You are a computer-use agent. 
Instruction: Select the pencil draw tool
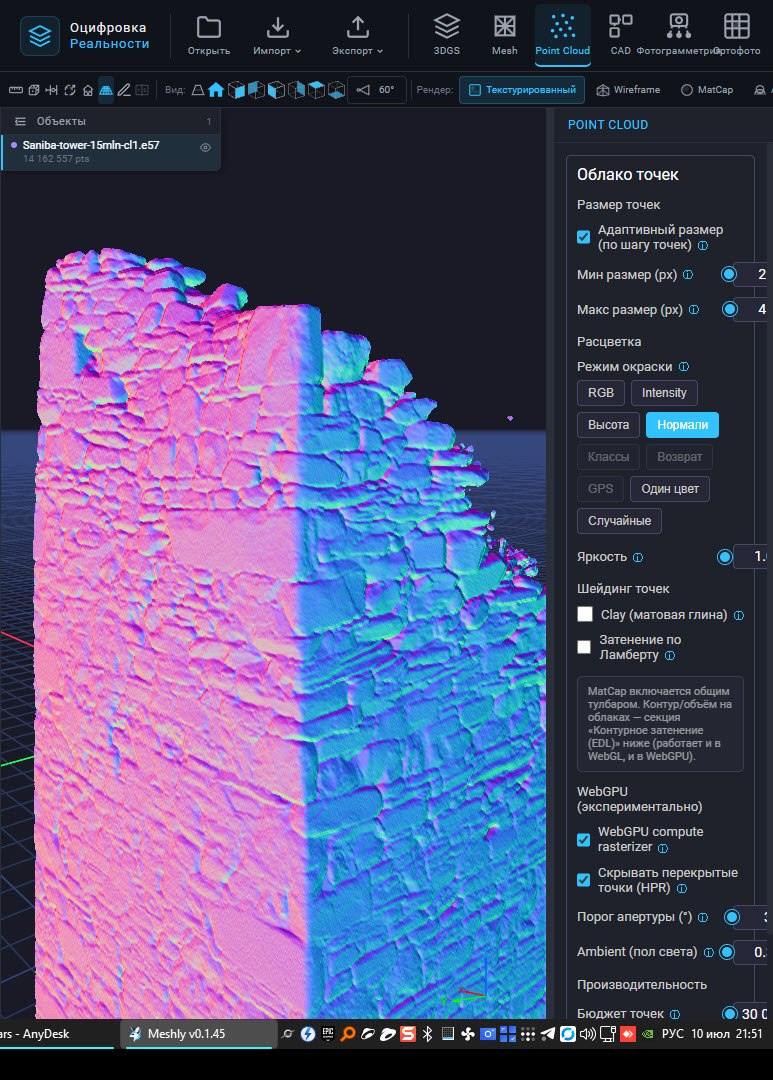(x=124, y=90)
